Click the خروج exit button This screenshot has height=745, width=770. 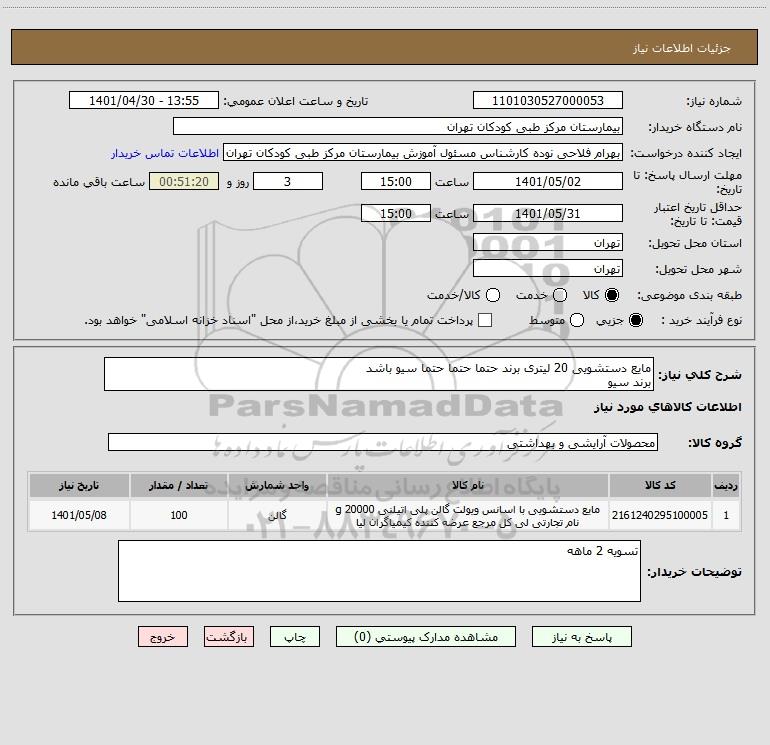[163, 637]
